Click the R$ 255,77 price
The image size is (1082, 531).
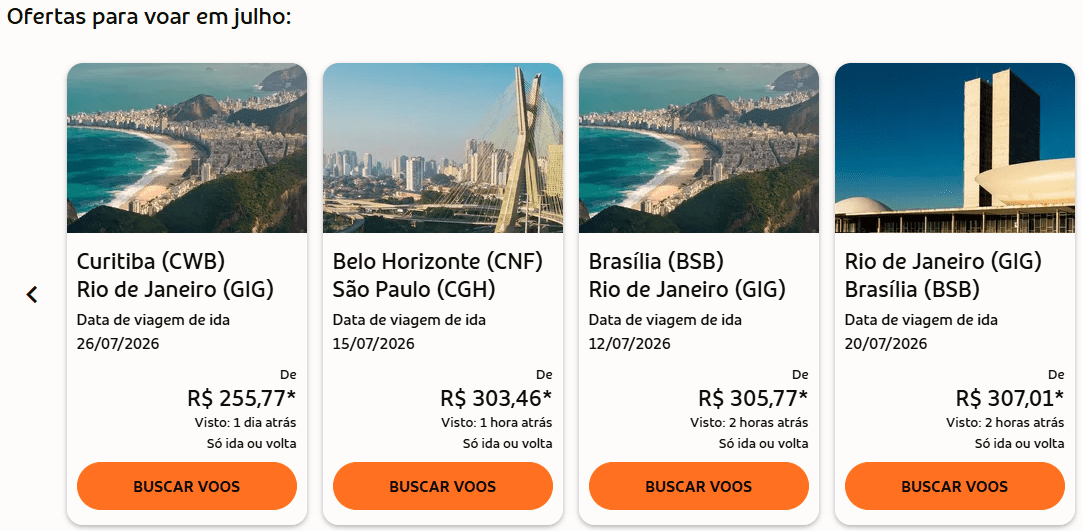(x=241, y=398)
